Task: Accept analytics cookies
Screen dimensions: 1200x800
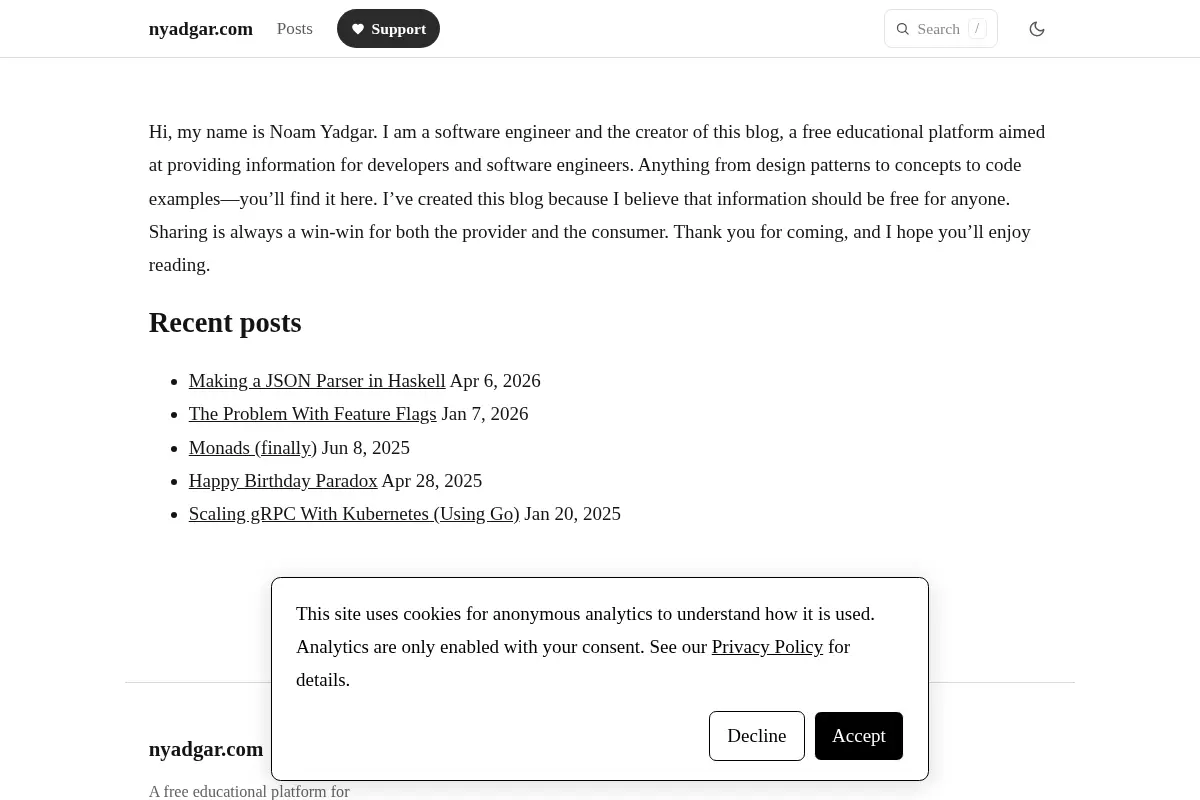Action: [859, 736]
